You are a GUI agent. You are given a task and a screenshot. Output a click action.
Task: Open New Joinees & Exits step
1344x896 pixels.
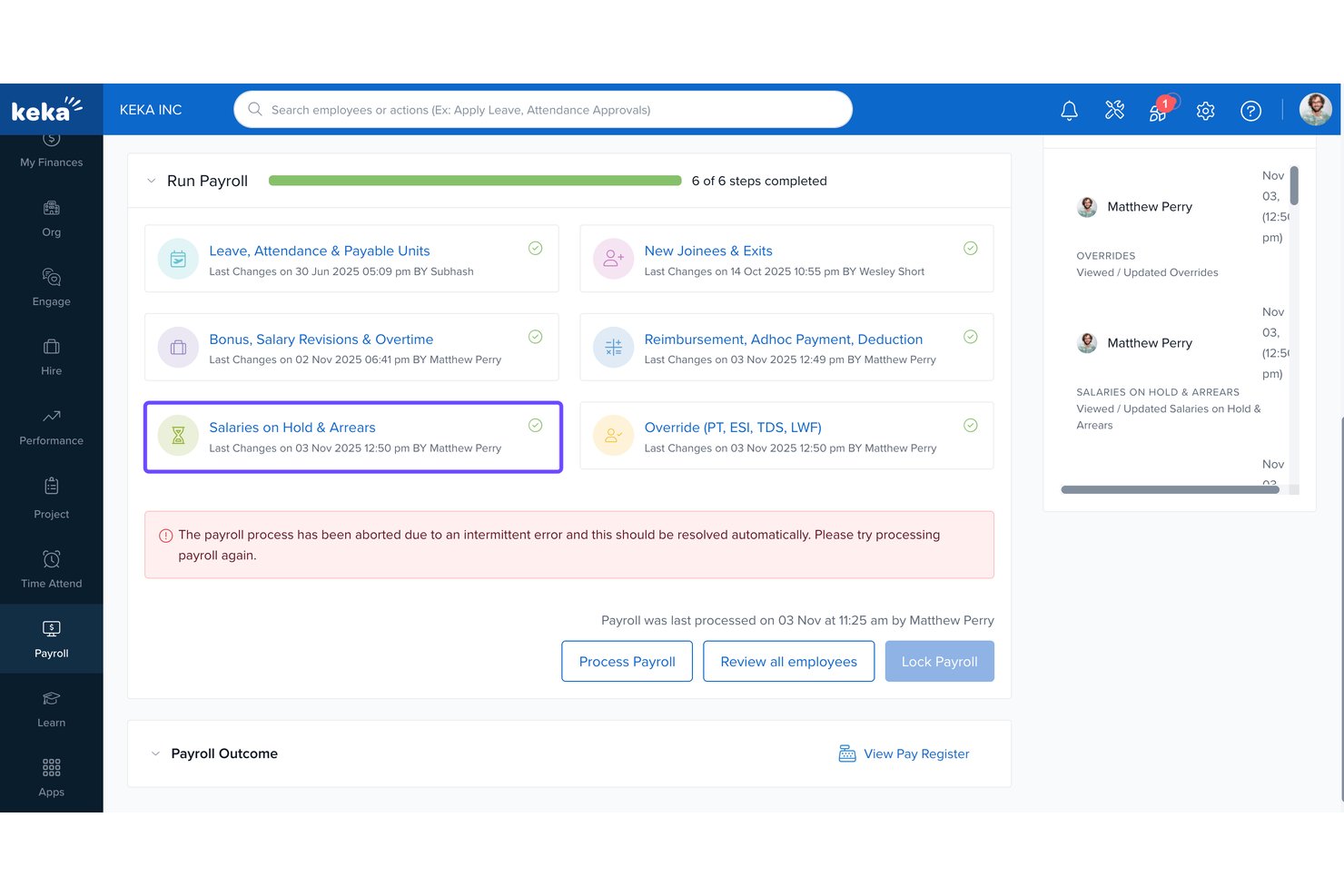(708, 251)
